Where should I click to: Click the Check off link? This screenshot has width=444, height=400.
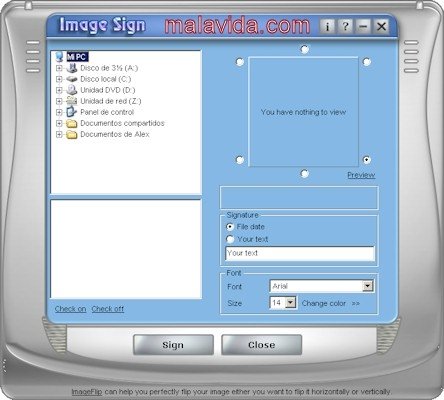click(108, 309)
